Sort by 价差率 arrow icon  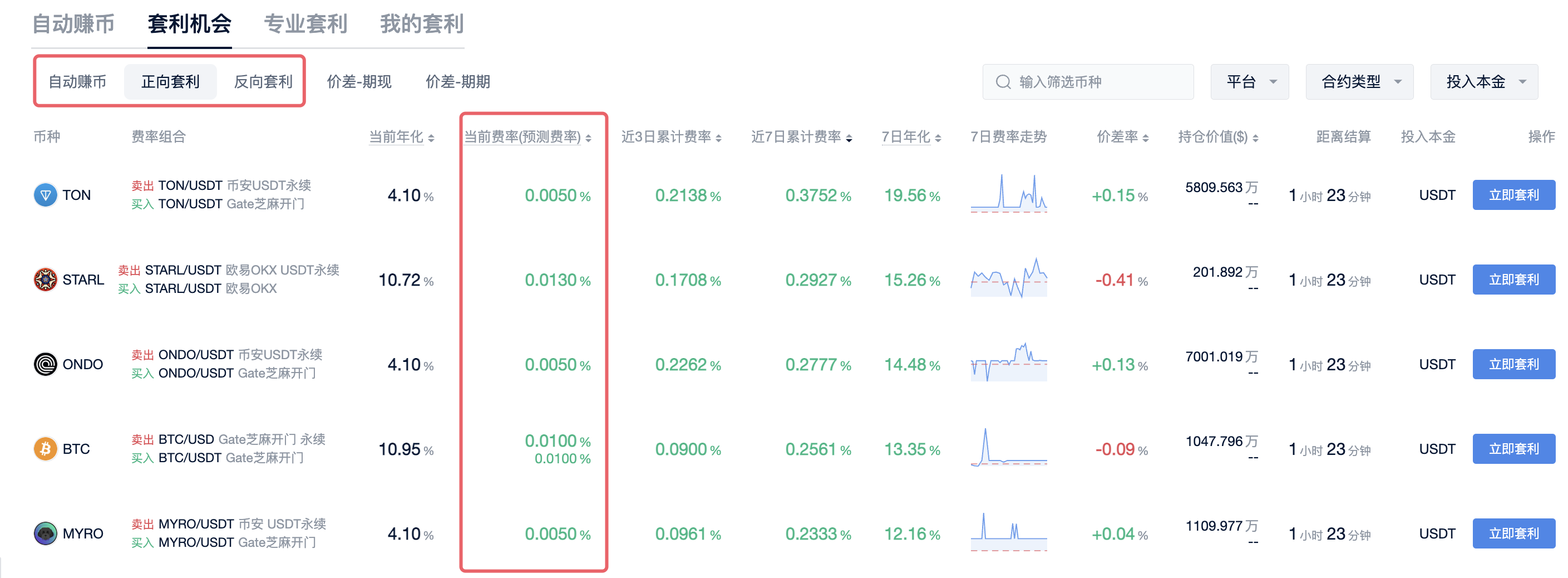[x=1146, y=138]
